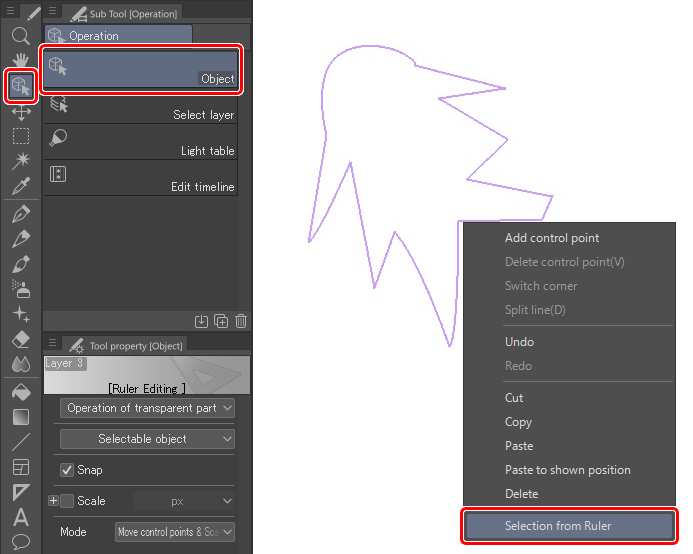Image resolution: width=693 pixels, height=554 pixels.
Task: Choose Selection from Ruler in context menu
Action: (567, 526)
